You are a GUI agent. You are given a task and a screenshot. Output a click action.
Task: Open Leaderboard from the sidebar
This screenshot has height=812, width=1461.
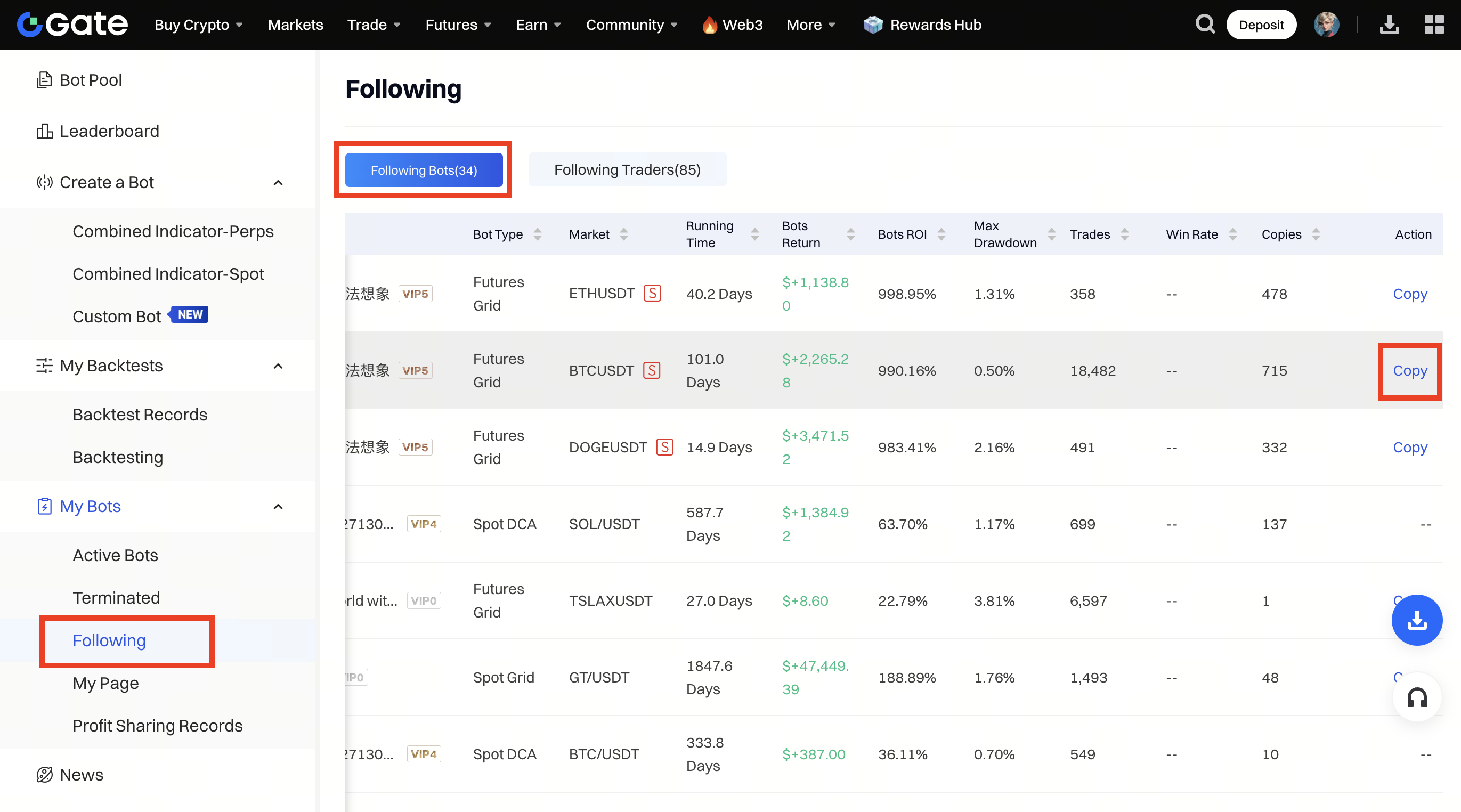(x=109, y=131)
